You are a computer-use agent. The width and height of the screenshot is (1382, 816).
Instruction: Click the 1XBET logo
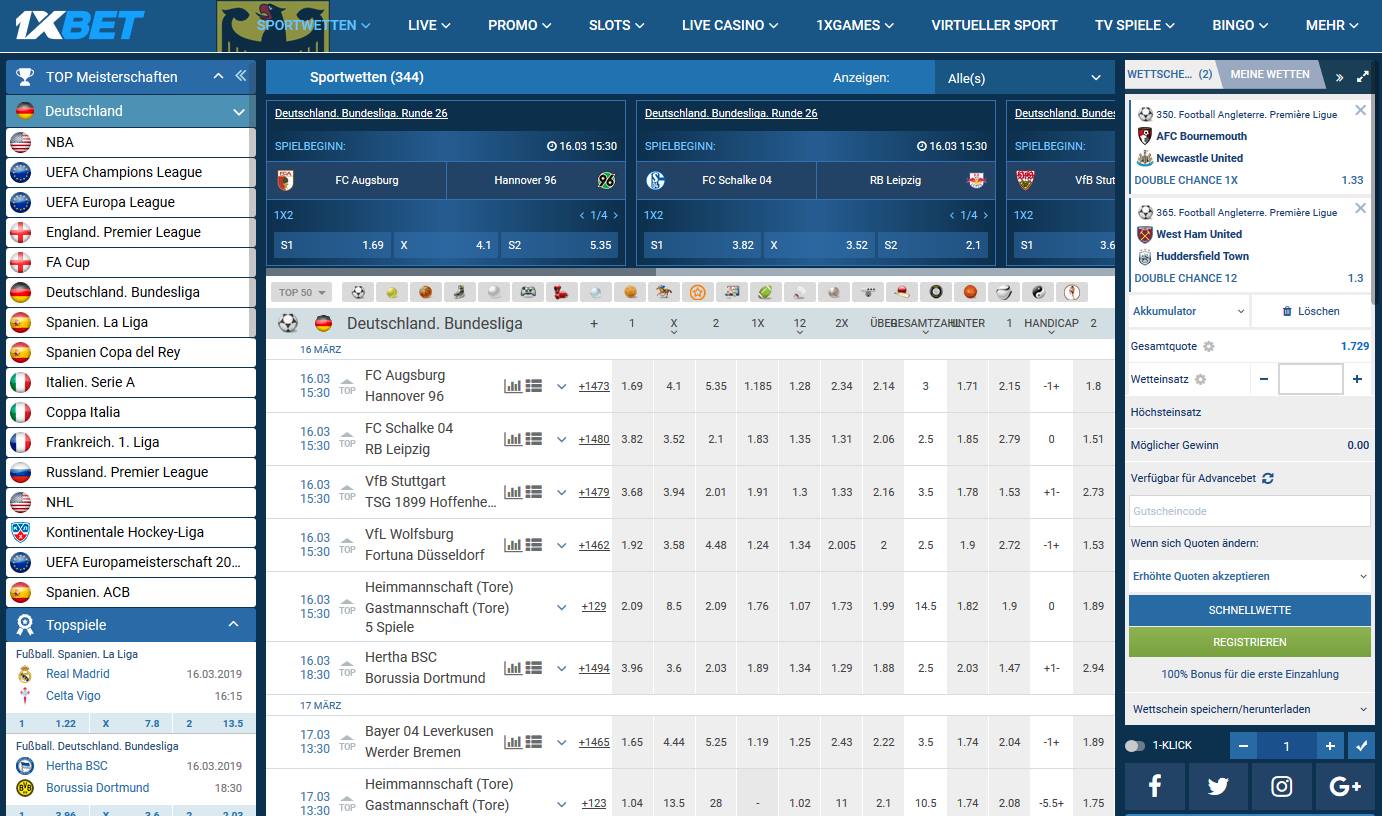tap(80, 25)
